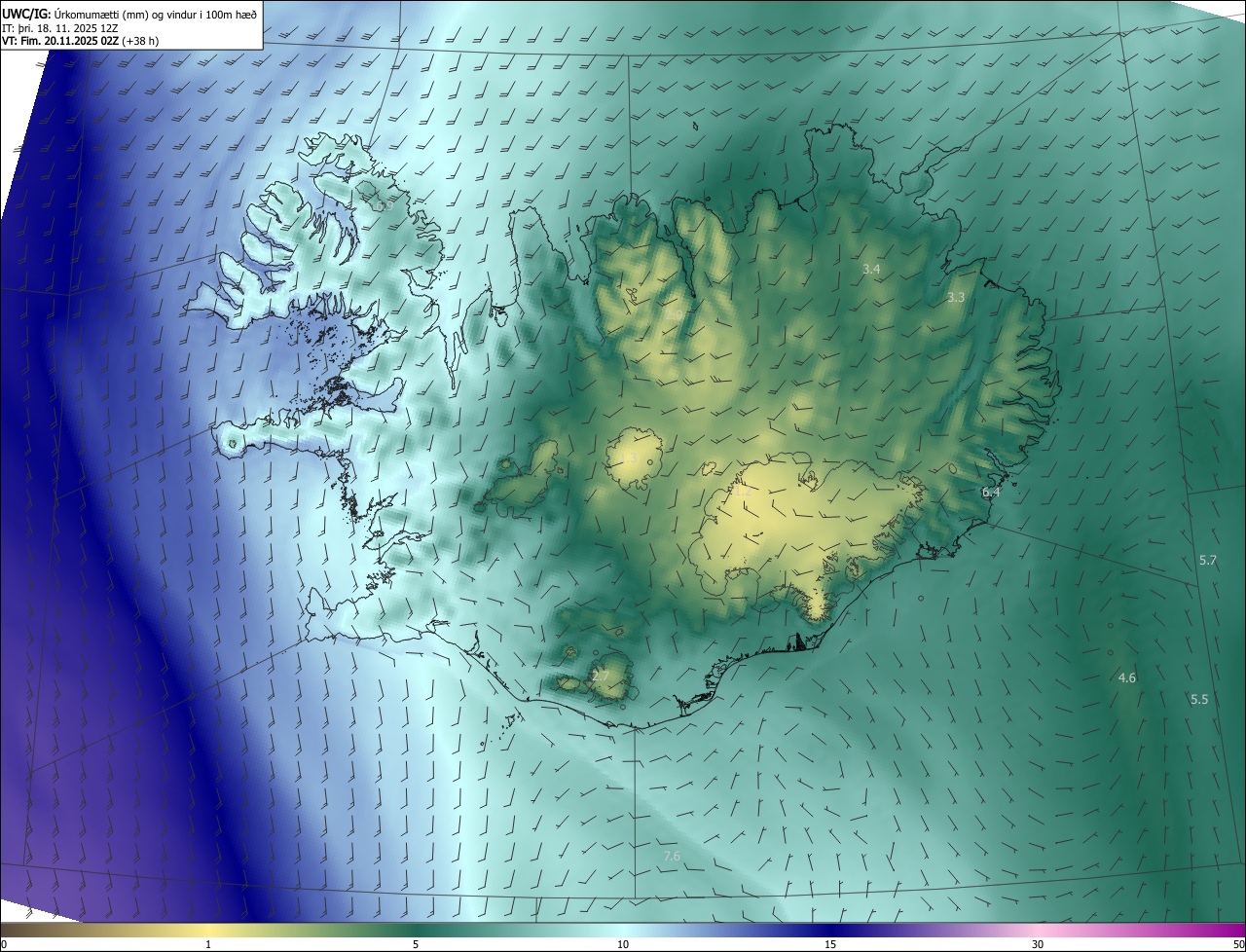Click the 1 tick on the color scale
Image resolution: width=1246 pixels, height=952 pixels.
(x=208, y=944)
